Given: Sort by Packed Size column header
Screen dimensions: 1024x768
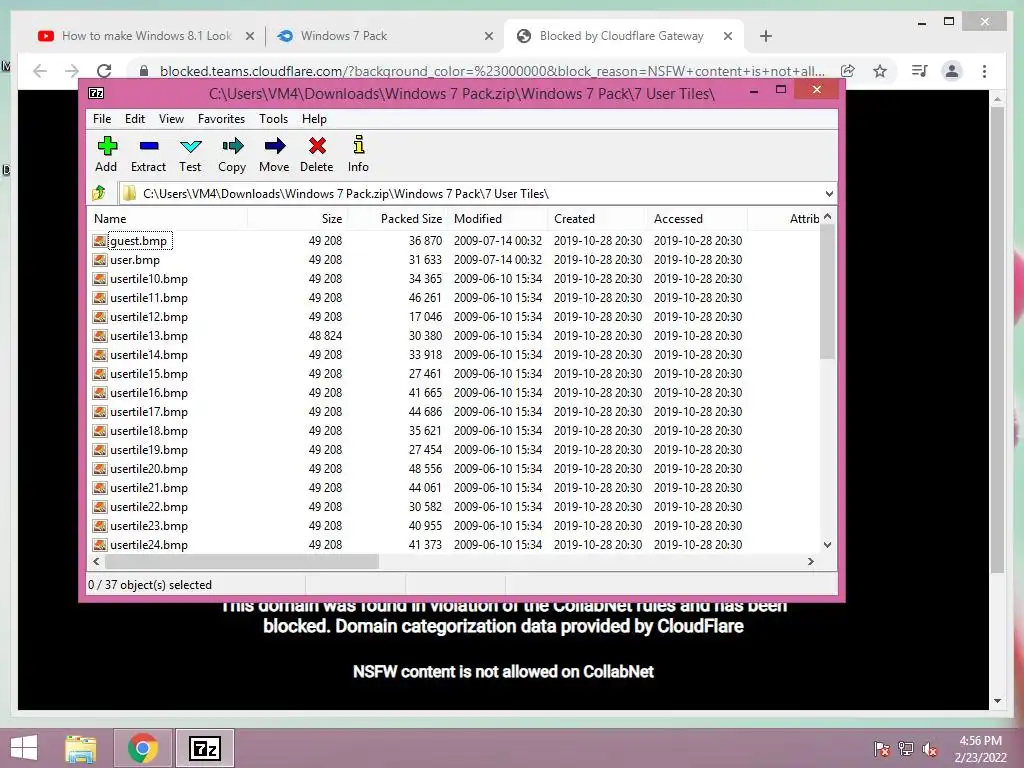Looking at the screenshot, I should (x=397, y=219).
